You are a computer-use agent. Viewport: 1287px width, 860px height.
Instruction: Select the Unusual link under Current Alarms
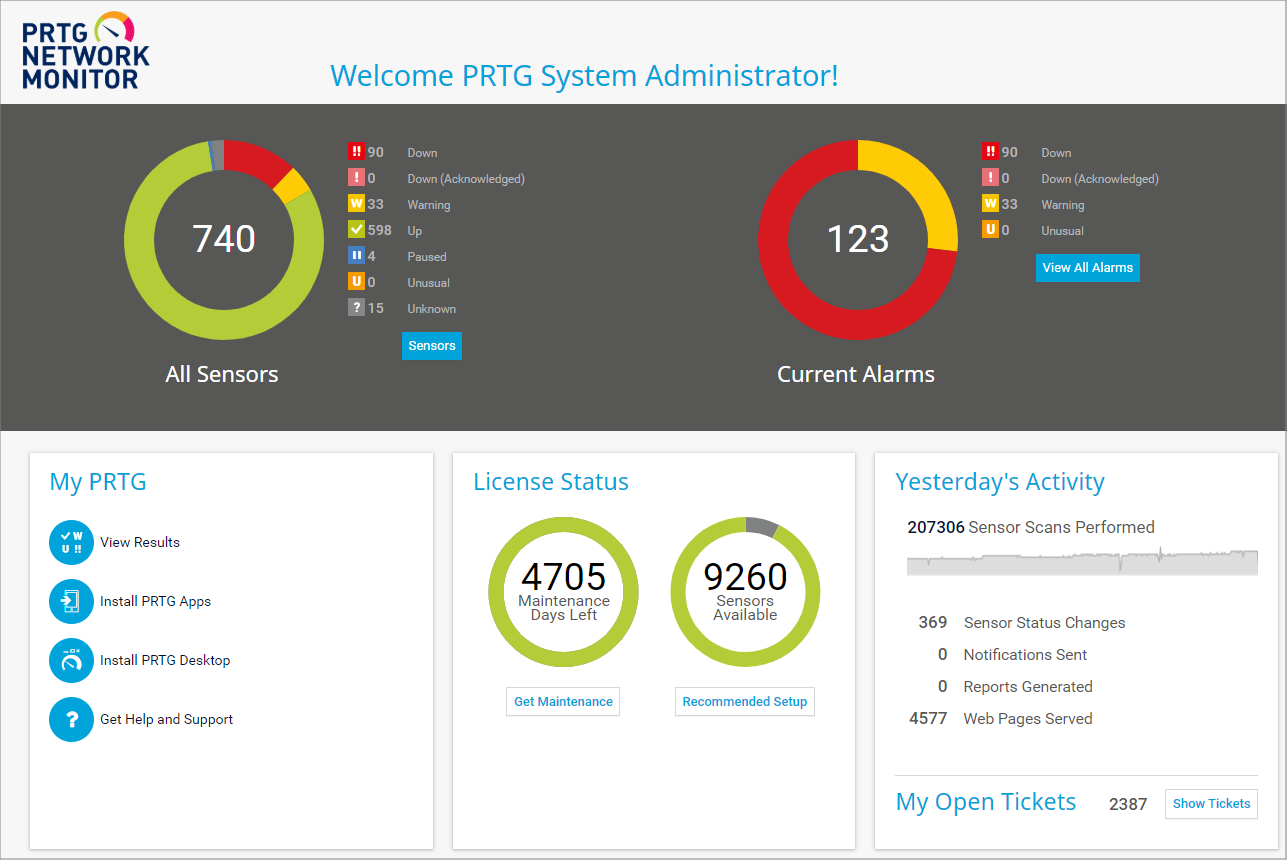(1062, 231)
